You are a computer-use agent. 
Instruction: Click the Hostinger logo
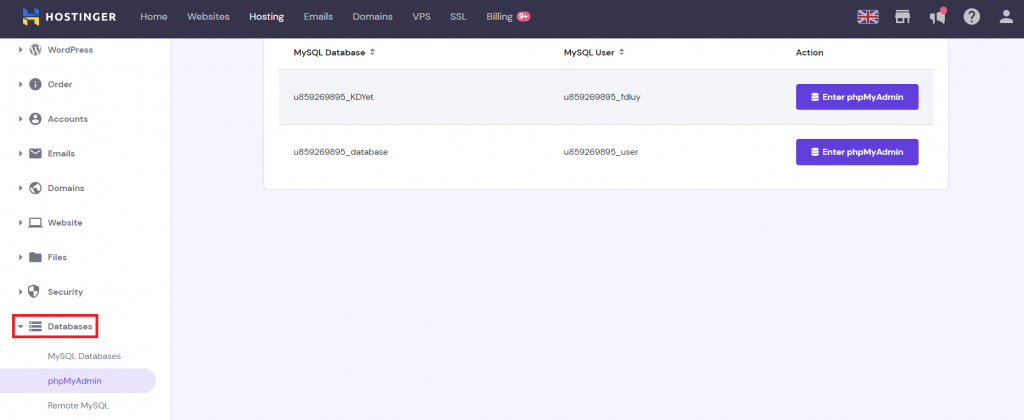(70, 17)
